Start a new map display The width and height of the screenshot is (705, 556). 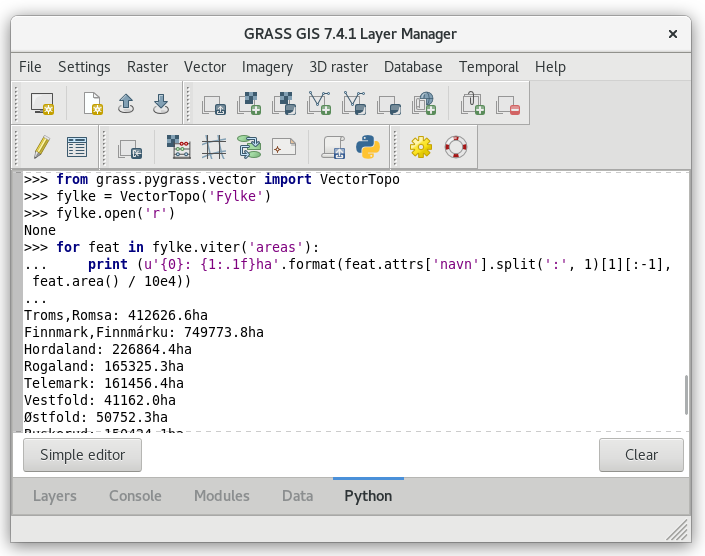pos(42,103)
